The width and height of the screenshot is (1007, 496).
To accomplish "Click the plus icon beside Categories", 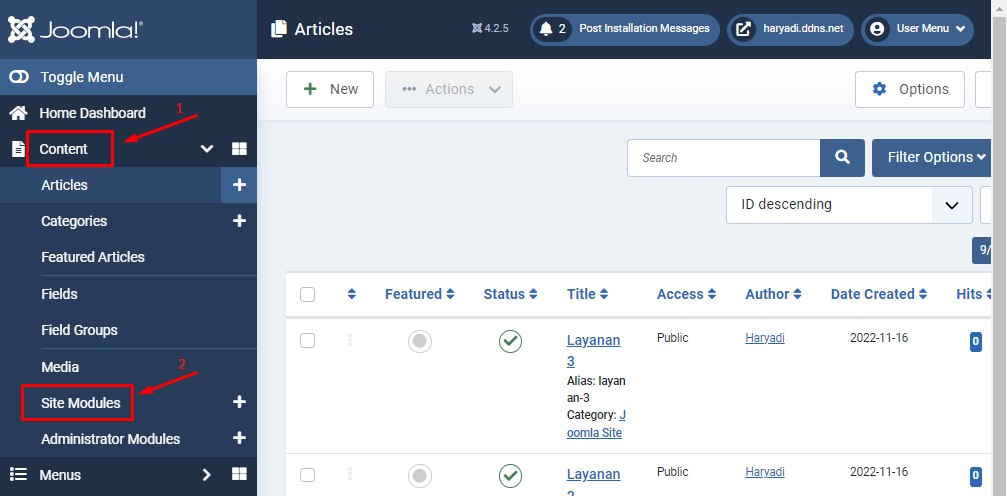I will click(239, 221).
